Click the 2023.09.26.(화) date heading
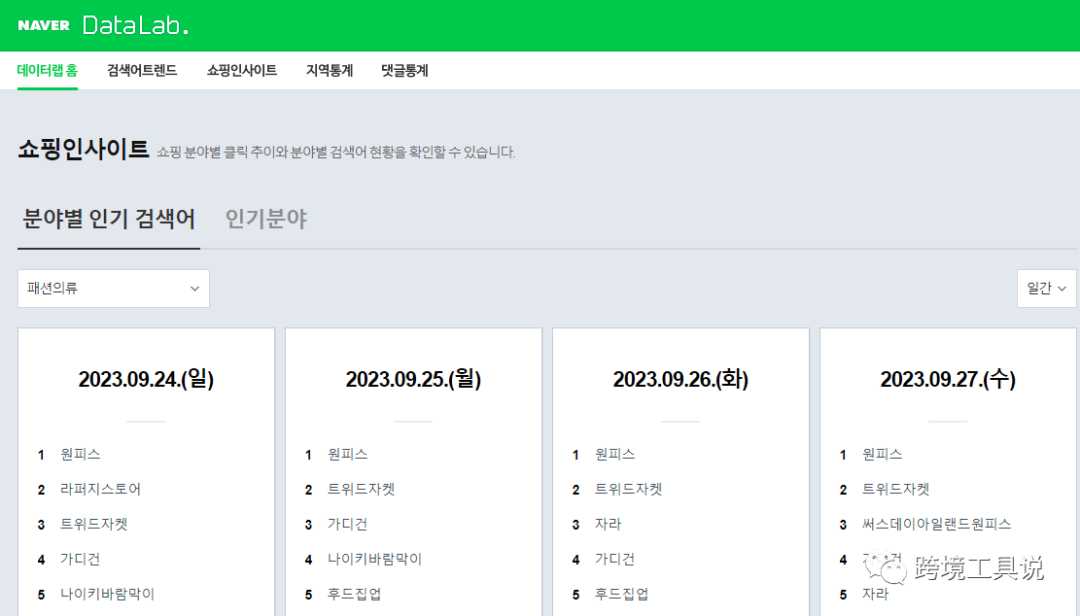 681,379
